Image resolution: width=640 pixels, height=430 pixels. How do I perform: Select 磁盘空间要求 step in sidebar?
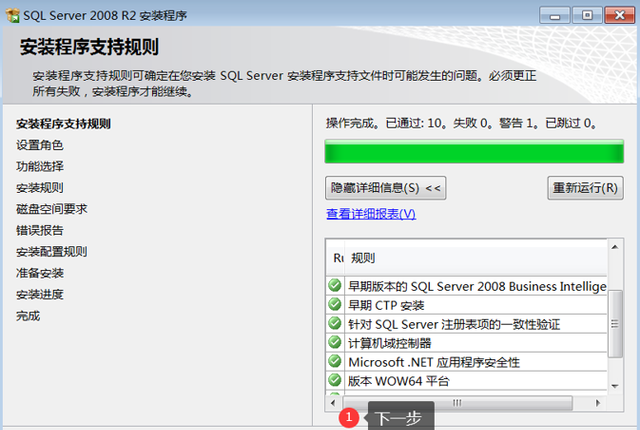(x=51, y=209)
